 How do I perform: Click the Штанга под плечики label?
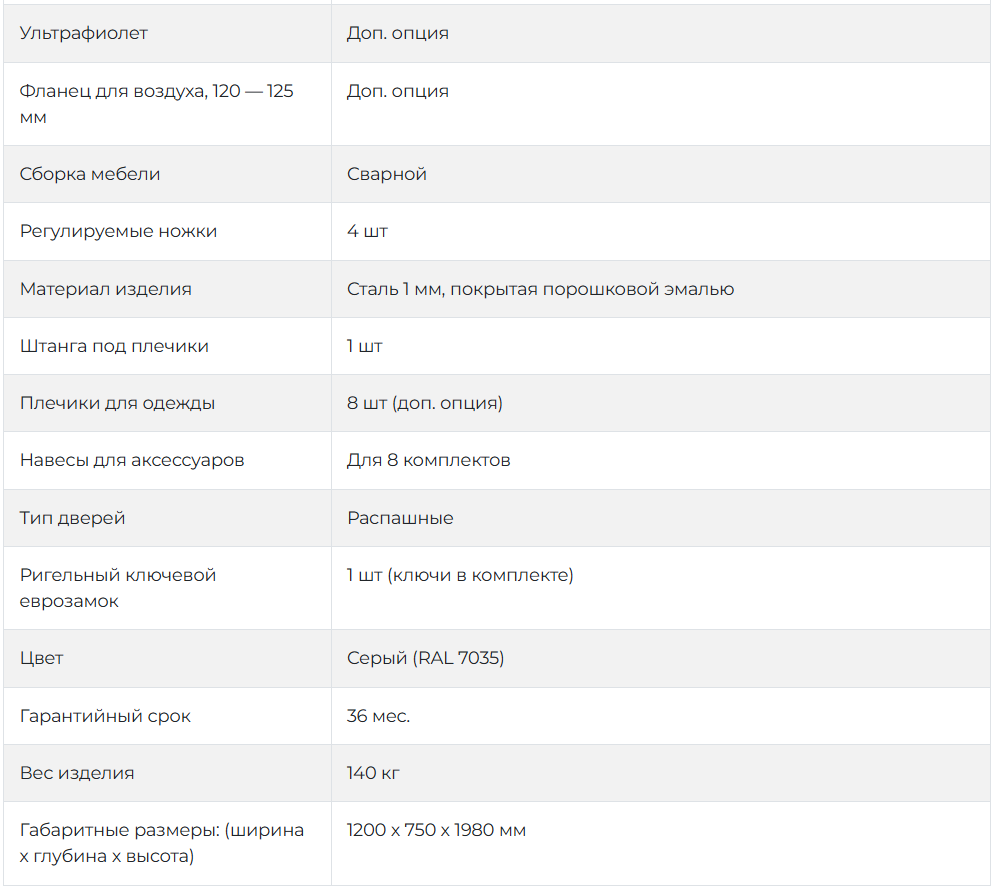coord(114,346)
